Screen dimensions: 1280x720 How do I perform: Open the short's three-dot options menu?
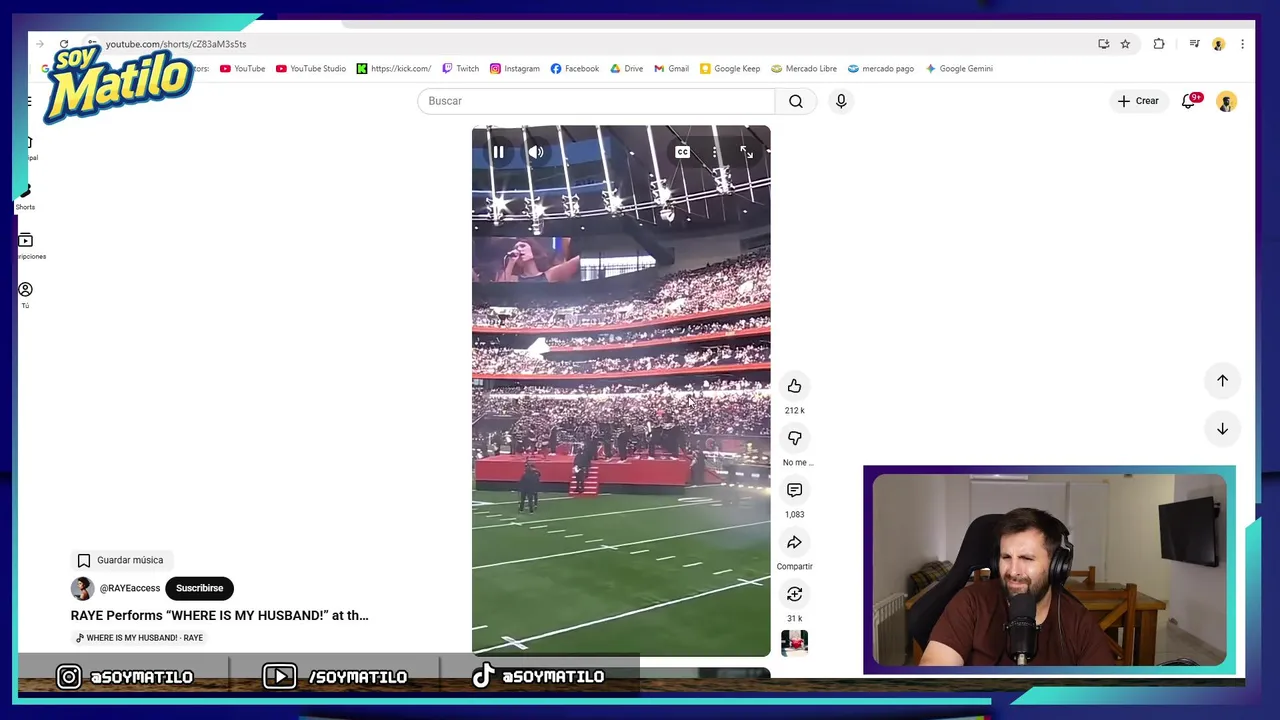pyautogui.click(x=714, y=152)
